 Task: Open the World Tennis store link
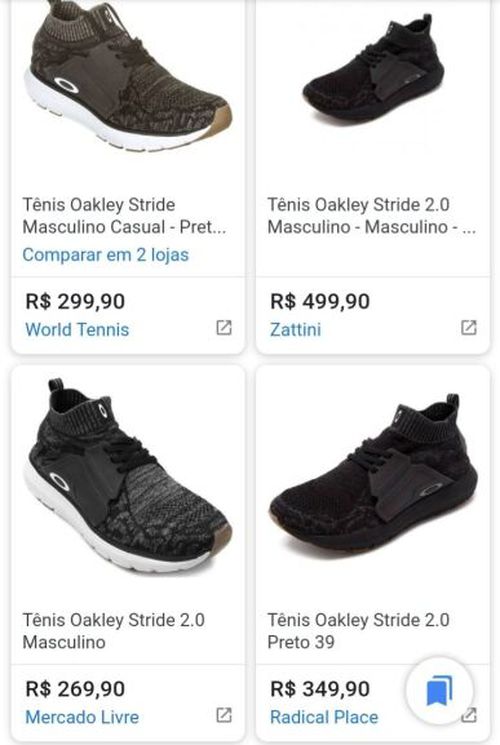(77, 329)
